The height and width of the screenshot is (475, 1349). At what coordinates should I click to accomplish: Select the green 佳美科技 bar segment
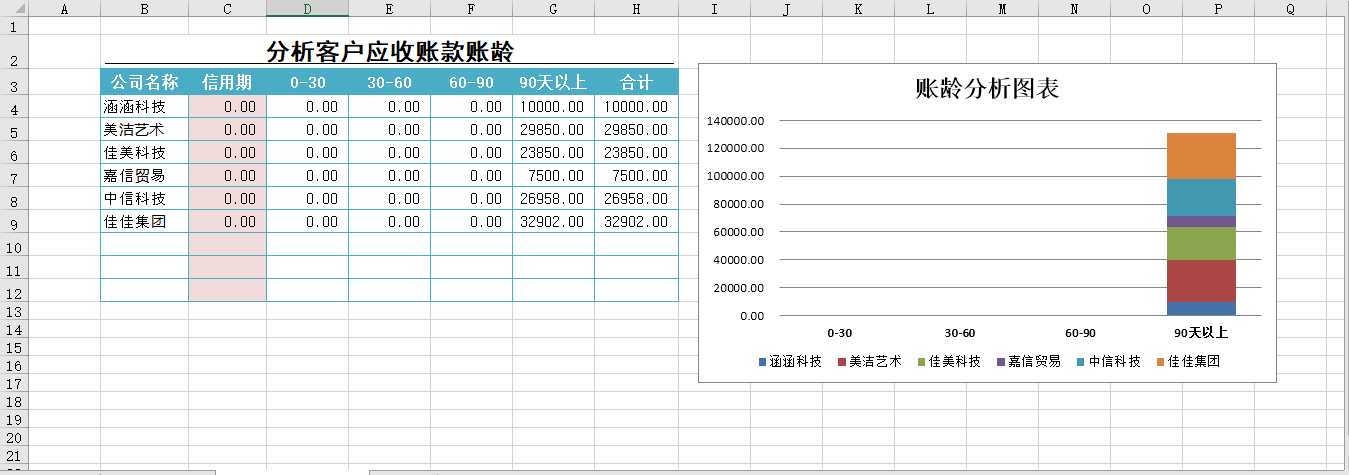(x=1201, y=243)
